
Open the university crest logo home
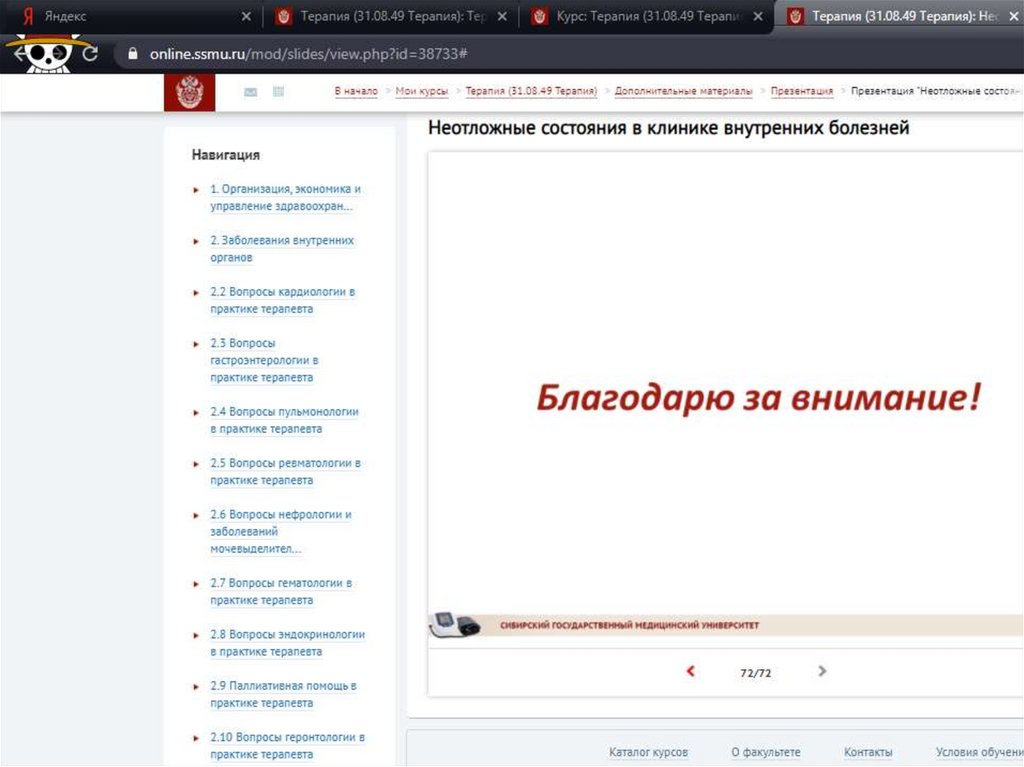pyautogui.click(x=189, y=92)
